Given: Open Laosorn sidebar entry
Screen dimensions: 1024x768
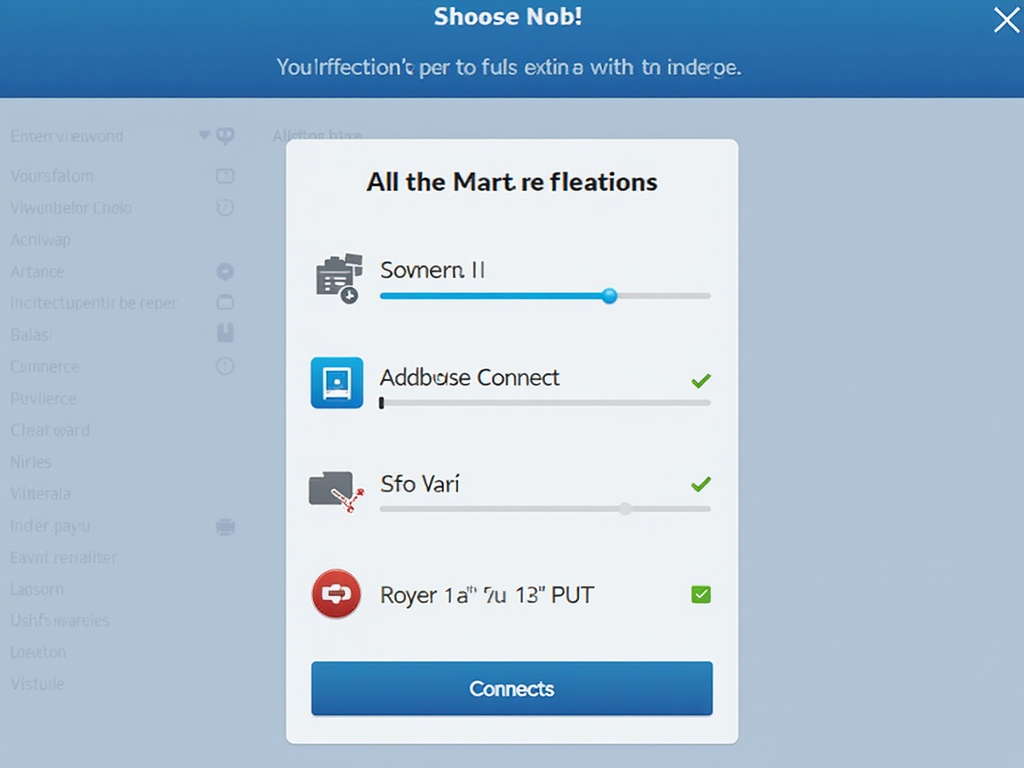Looking at the screenshot, I should [x=37, y=589].
